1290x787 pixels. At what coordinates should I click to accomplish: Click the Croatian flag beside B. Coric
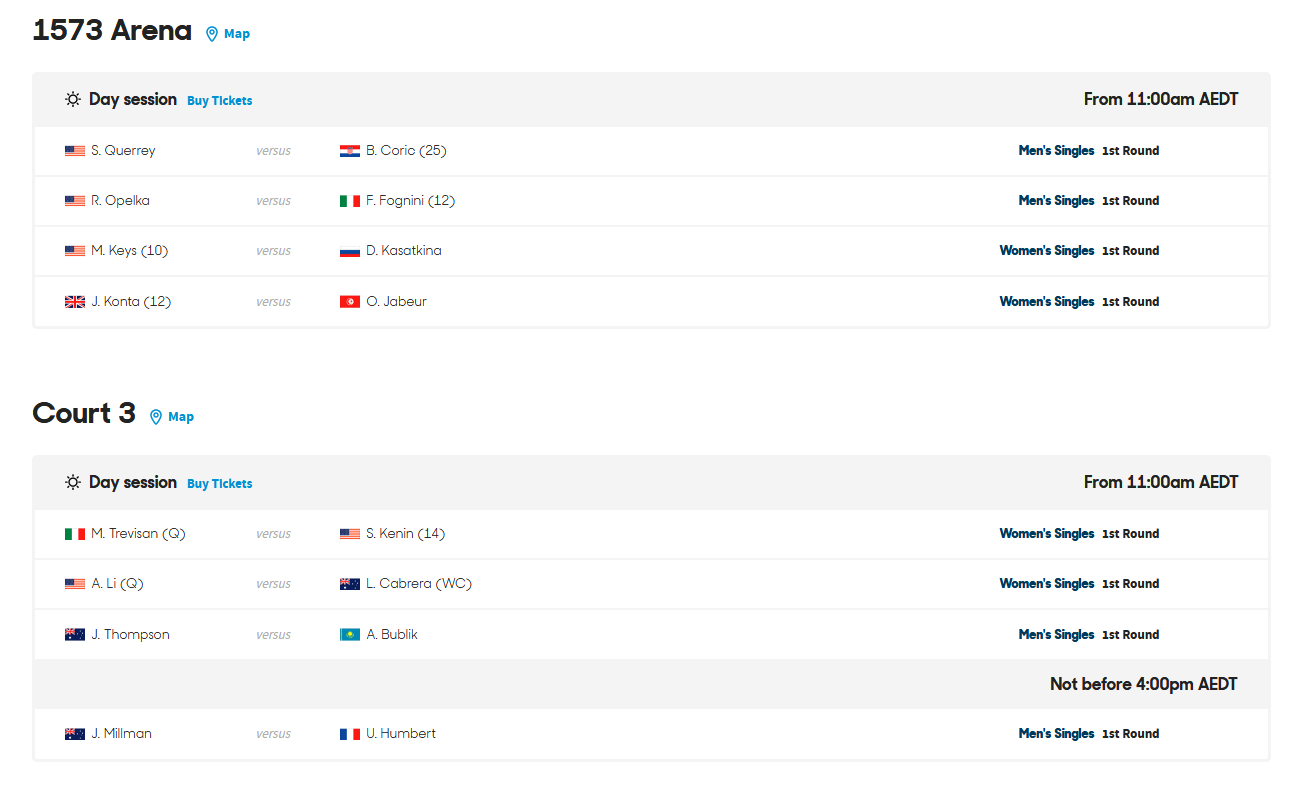pyautogui.click(x=350, y=151)
